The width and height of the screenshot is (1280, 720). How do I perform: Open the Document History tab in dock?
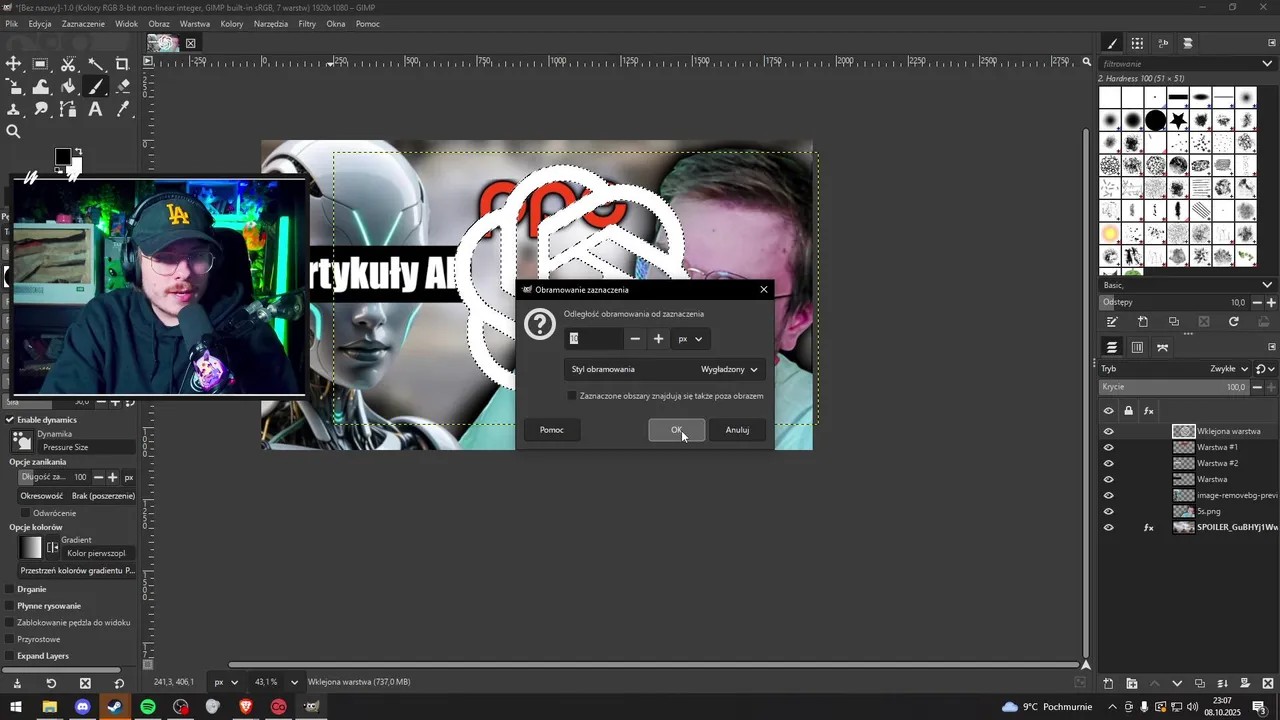(1188, 43)
